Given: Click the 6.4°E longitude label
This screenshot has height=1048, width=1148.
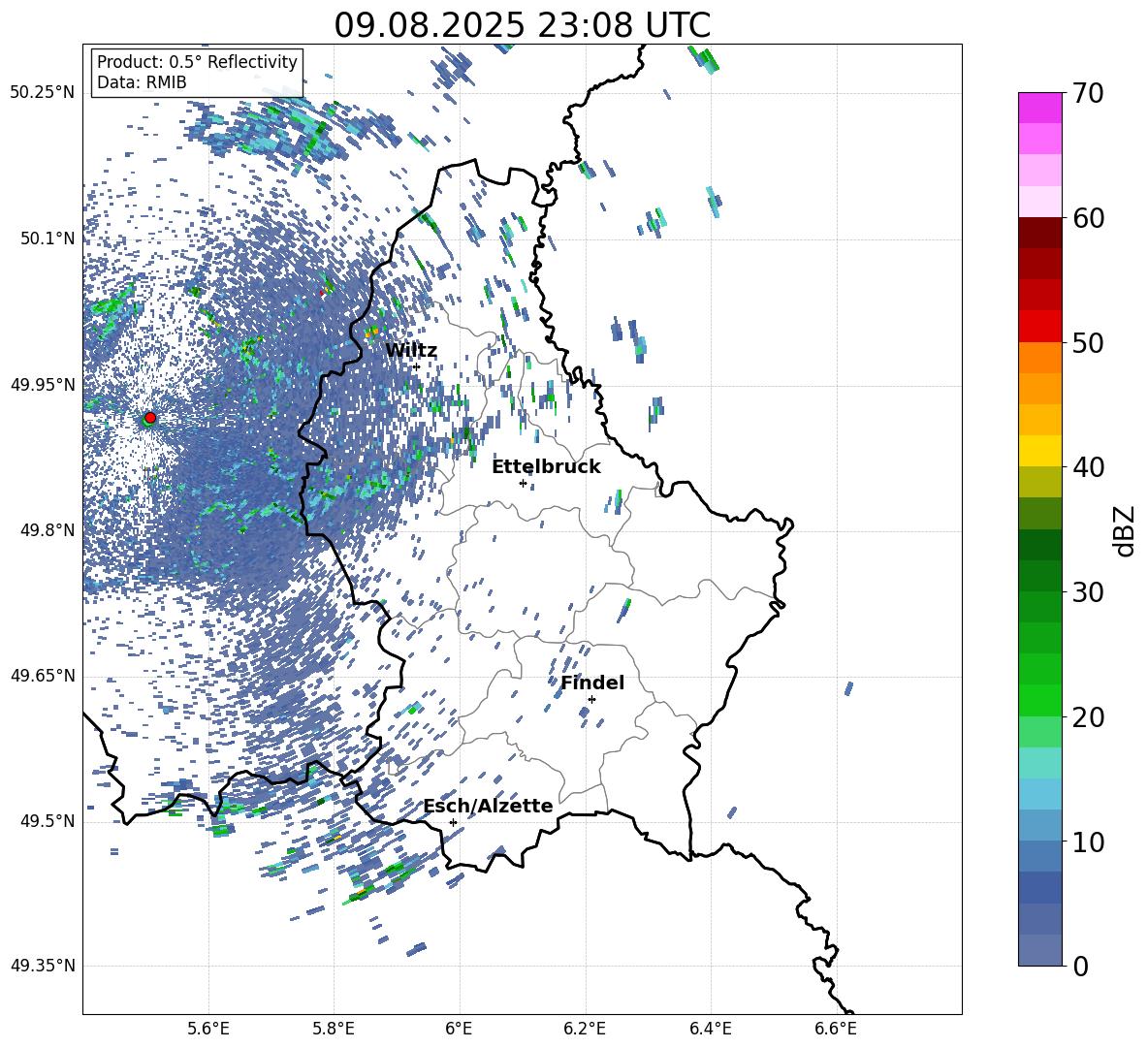Looking at the screenshot, I should [x=710, y=1029].
